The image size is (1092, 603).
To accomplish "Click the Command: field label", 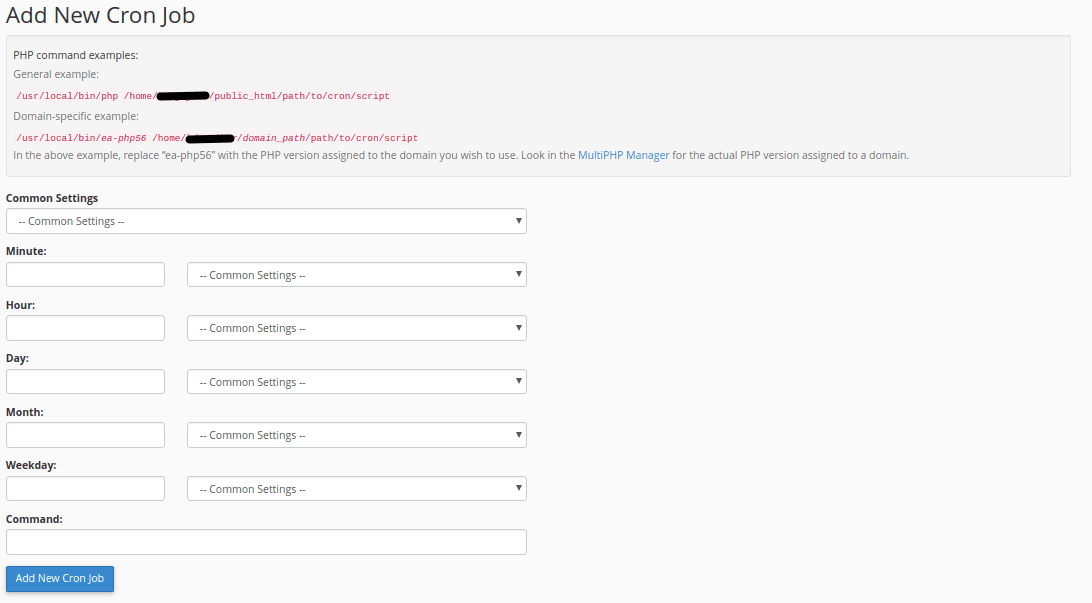I will [34, 519].
